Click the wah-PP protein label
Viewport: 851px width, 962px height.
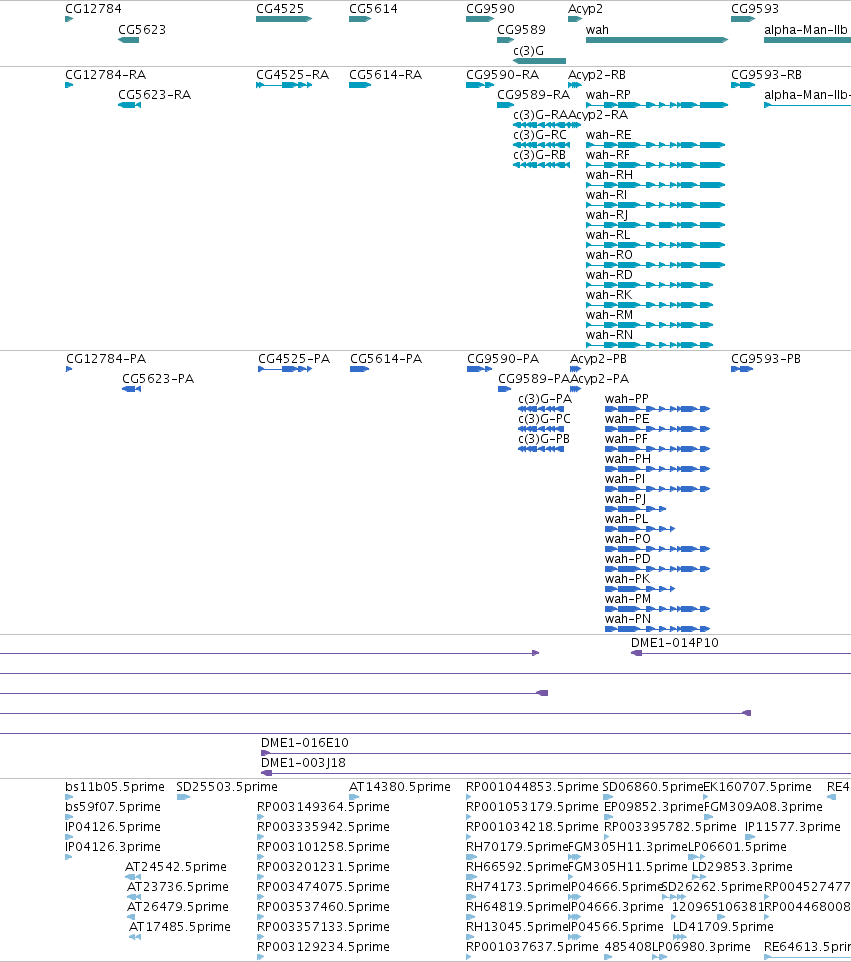tap(626, 399)
